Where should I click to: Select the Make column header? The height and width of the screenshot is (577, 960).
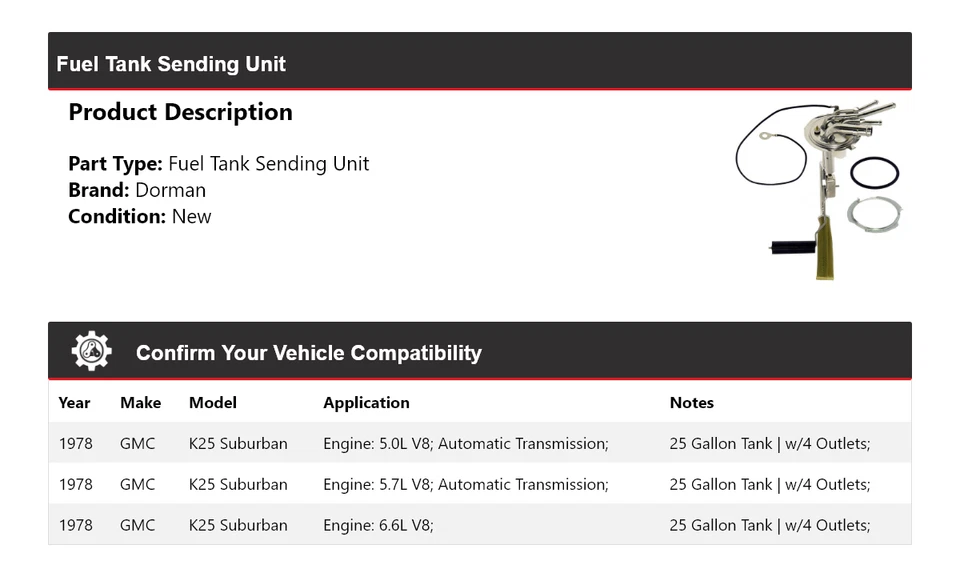[x=140, y=403]
